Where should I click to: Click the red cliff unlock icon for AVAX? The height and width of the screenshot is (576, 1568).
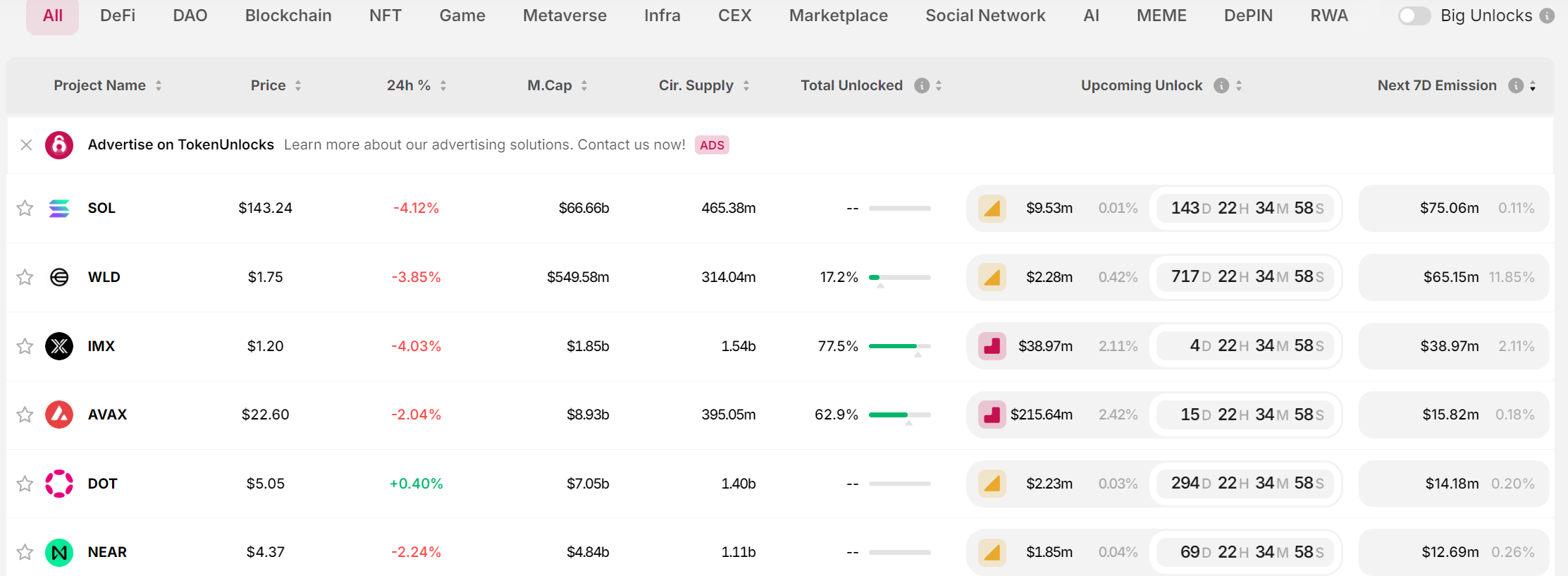(992, 415)
